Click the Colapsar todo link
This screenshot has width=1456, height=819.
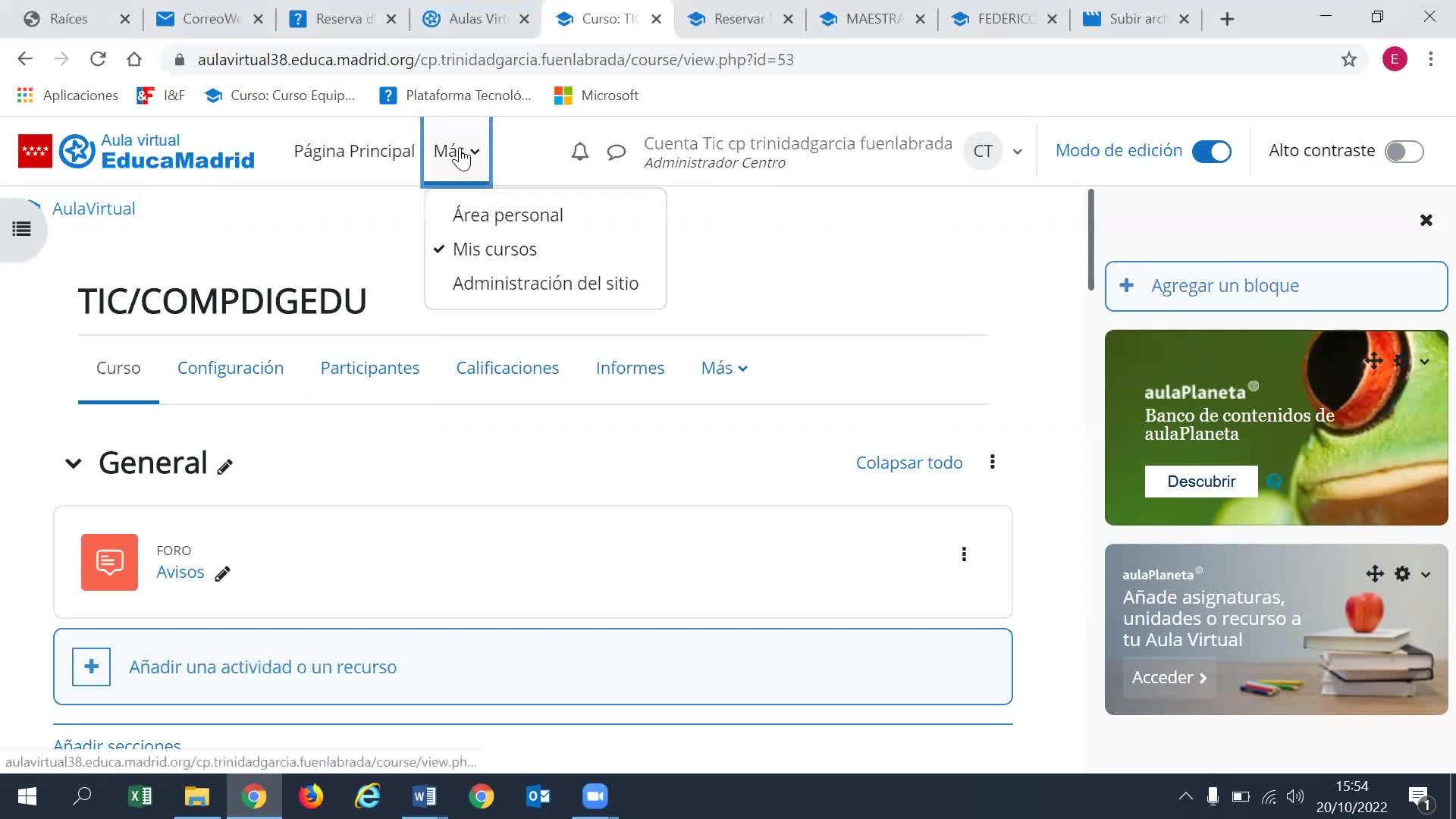[908, 463]
